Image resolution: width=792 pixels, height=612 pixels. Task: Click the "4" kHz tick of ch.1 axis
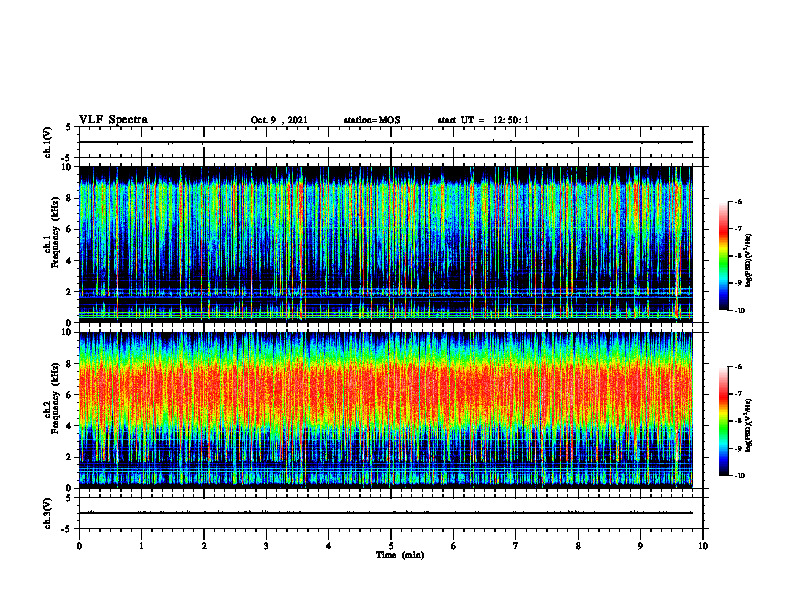click(69, 261)
